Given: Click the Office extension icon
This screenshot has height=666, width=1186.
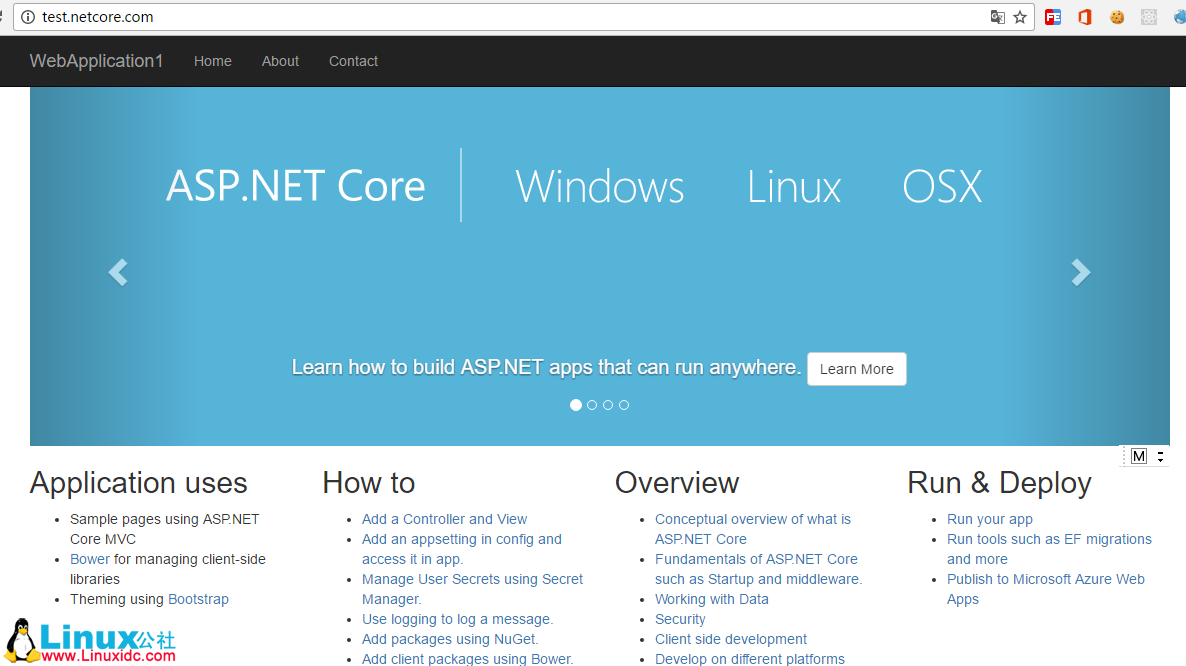Looking at the screenshot, I should [x=1085, y=17].
